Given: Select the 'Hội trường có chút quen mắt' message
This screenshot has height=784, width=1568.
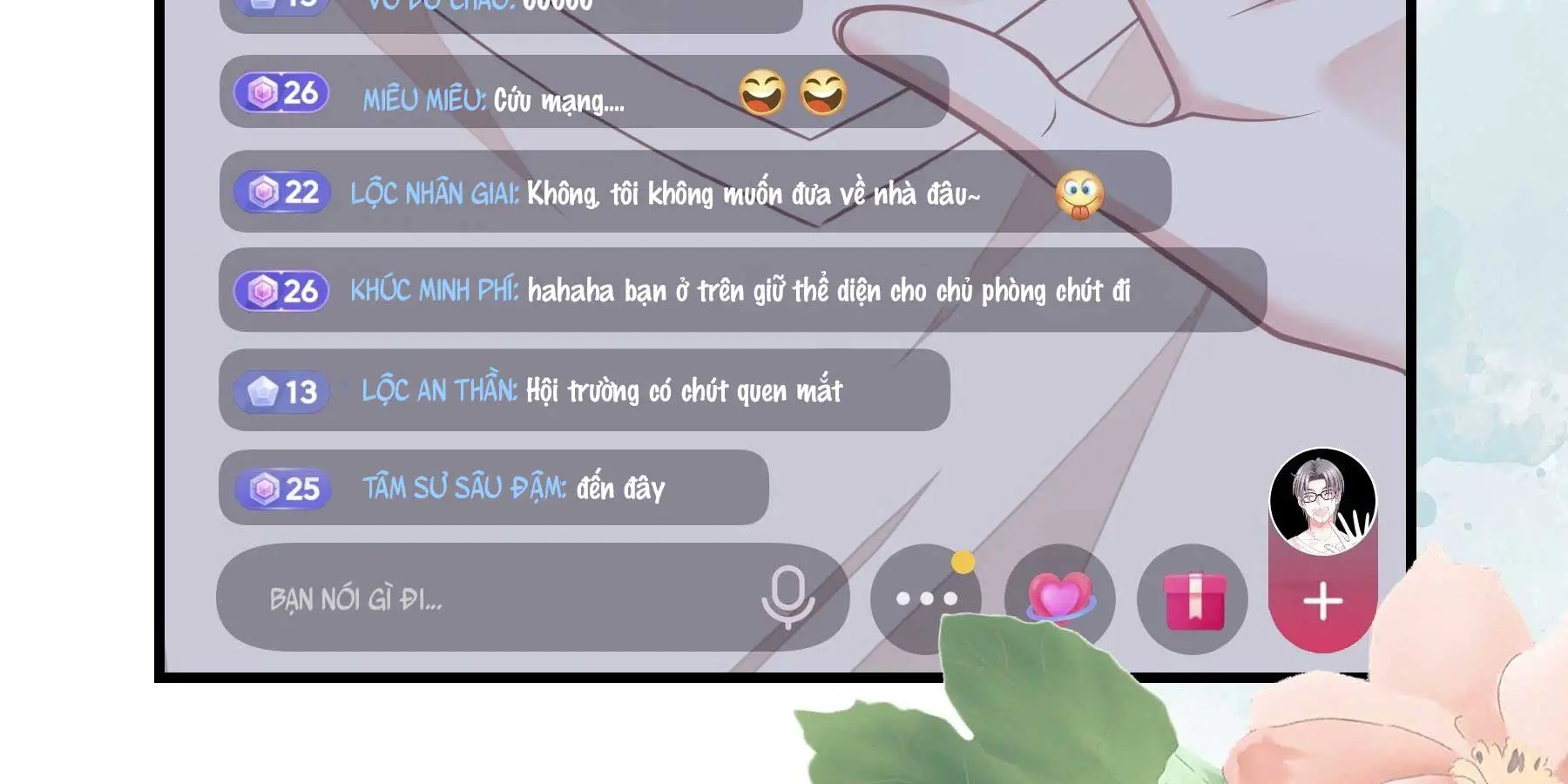Looking at the screenshot, I should click(x=584, y=389).
